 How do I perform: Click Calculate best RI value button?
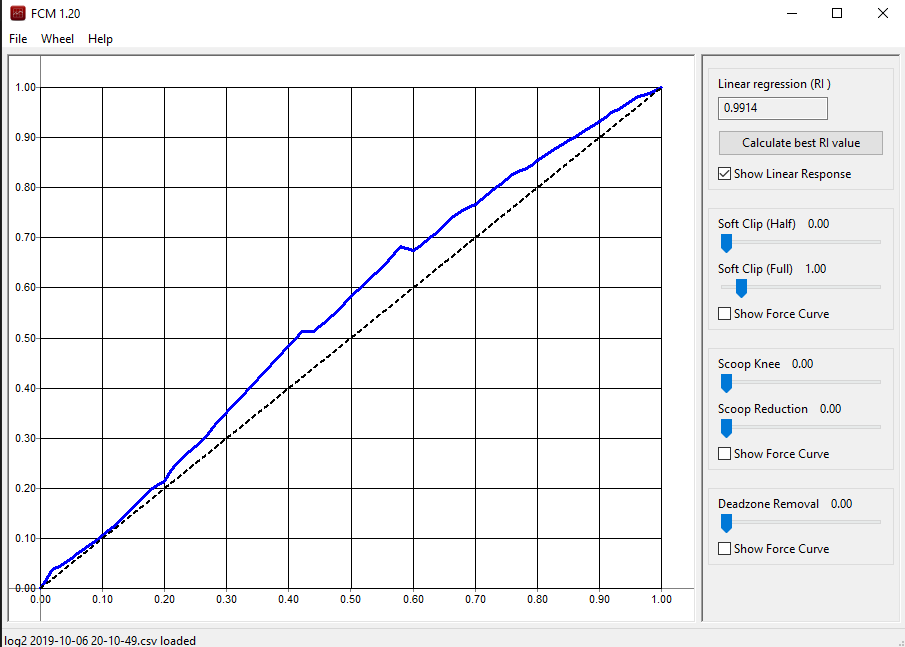[800, 143]
